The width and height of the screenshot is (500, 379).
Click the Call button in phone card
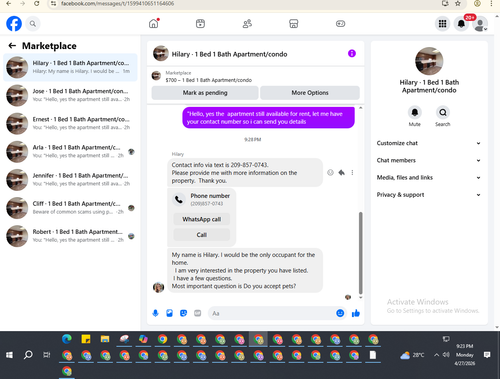pos(202,235)
